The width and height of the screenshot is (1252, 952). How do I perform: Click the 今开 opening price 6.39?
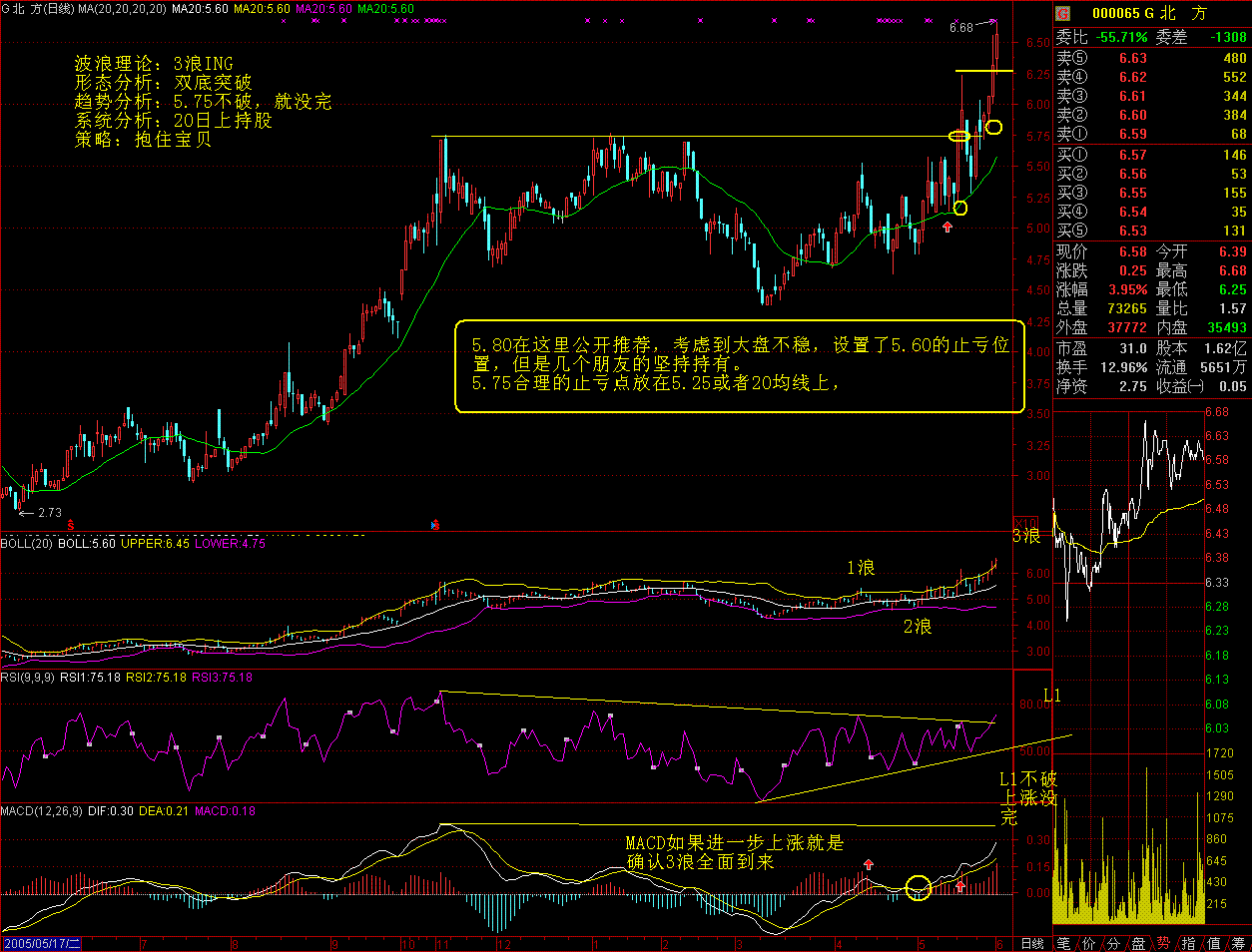click(x=1233, y=251)
